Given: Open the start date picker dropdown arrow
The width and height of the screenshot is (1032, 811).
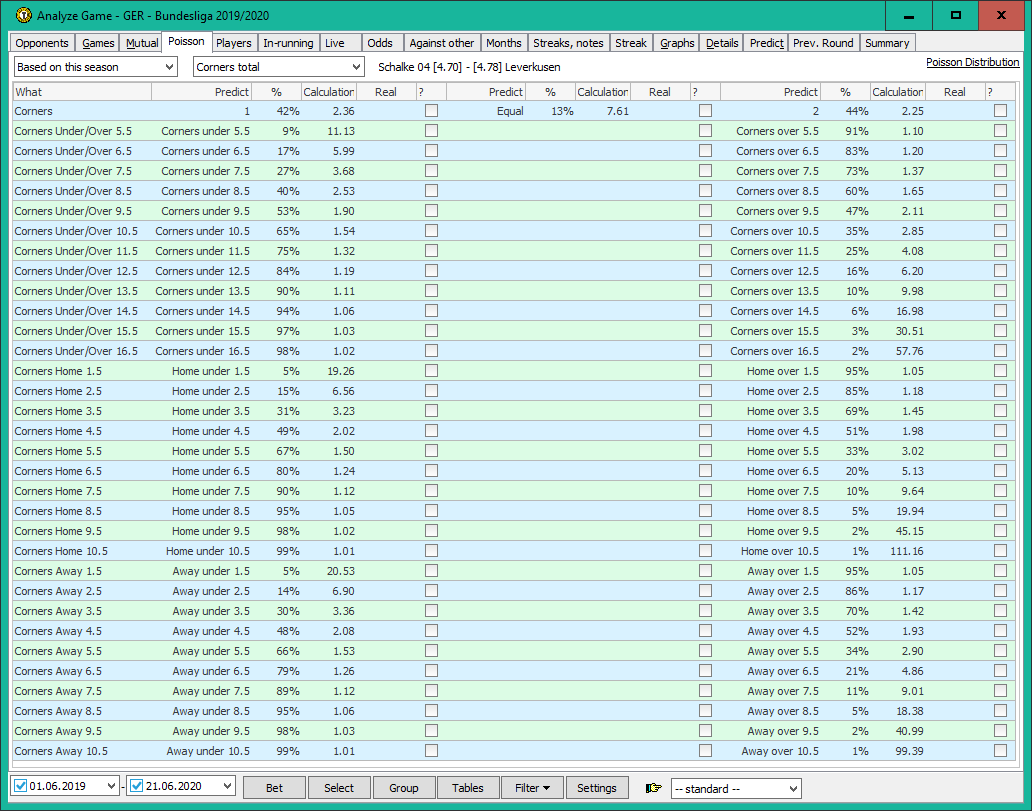Looking at the screenshot, I should coord(109,787).
